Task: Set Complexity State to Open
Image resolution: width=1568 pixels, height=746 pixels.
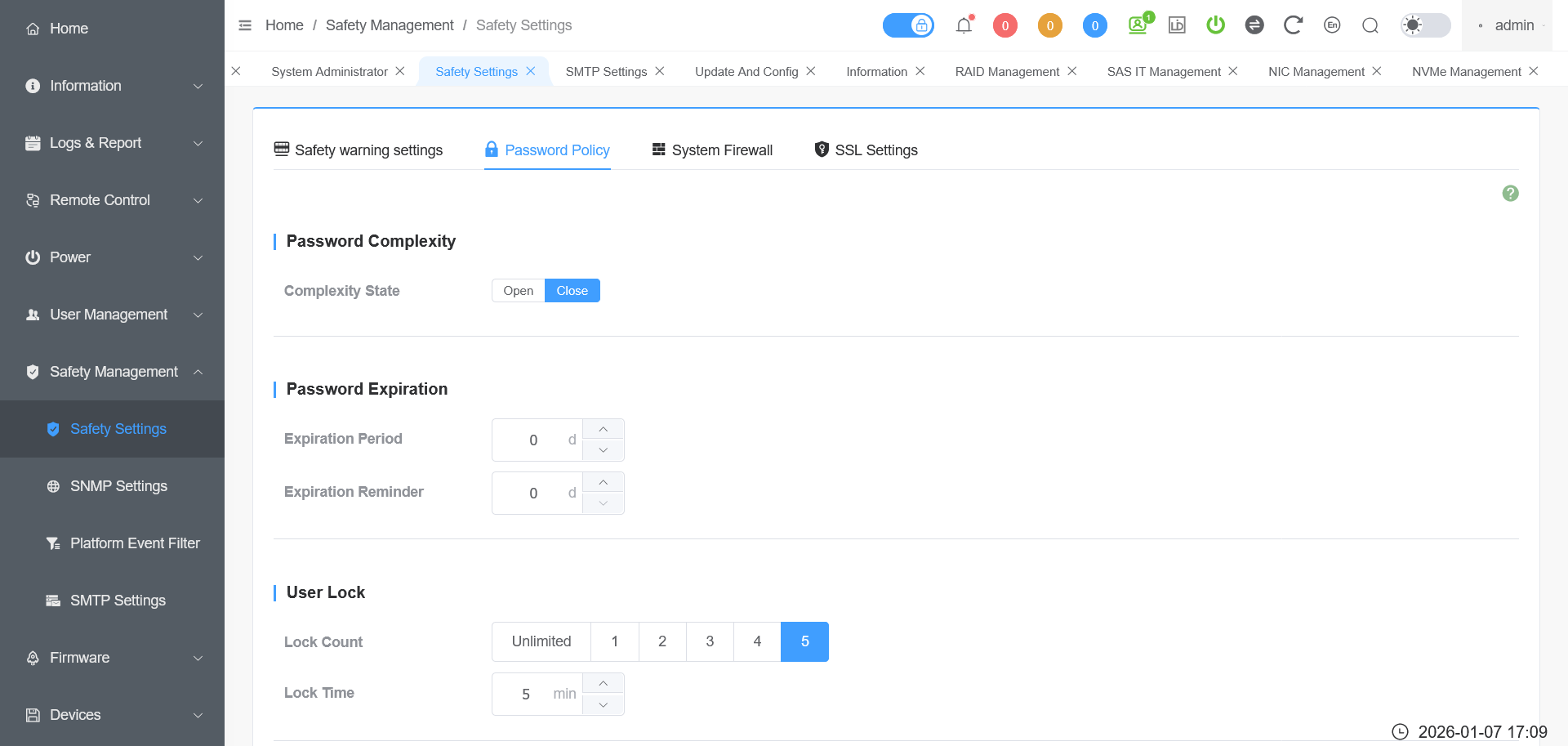Action: [518, 291]
